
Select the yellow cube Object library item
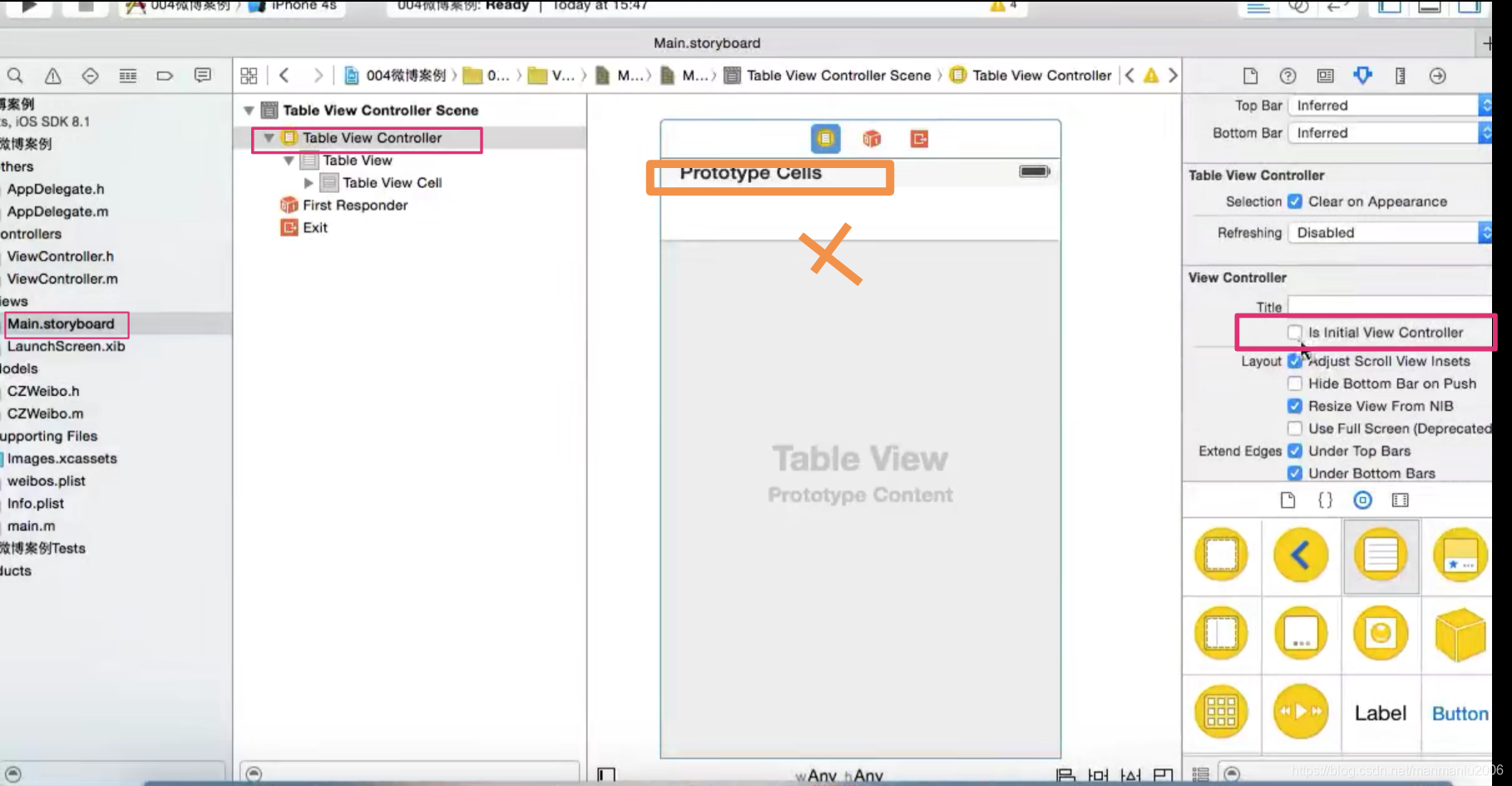point(1460,634)
